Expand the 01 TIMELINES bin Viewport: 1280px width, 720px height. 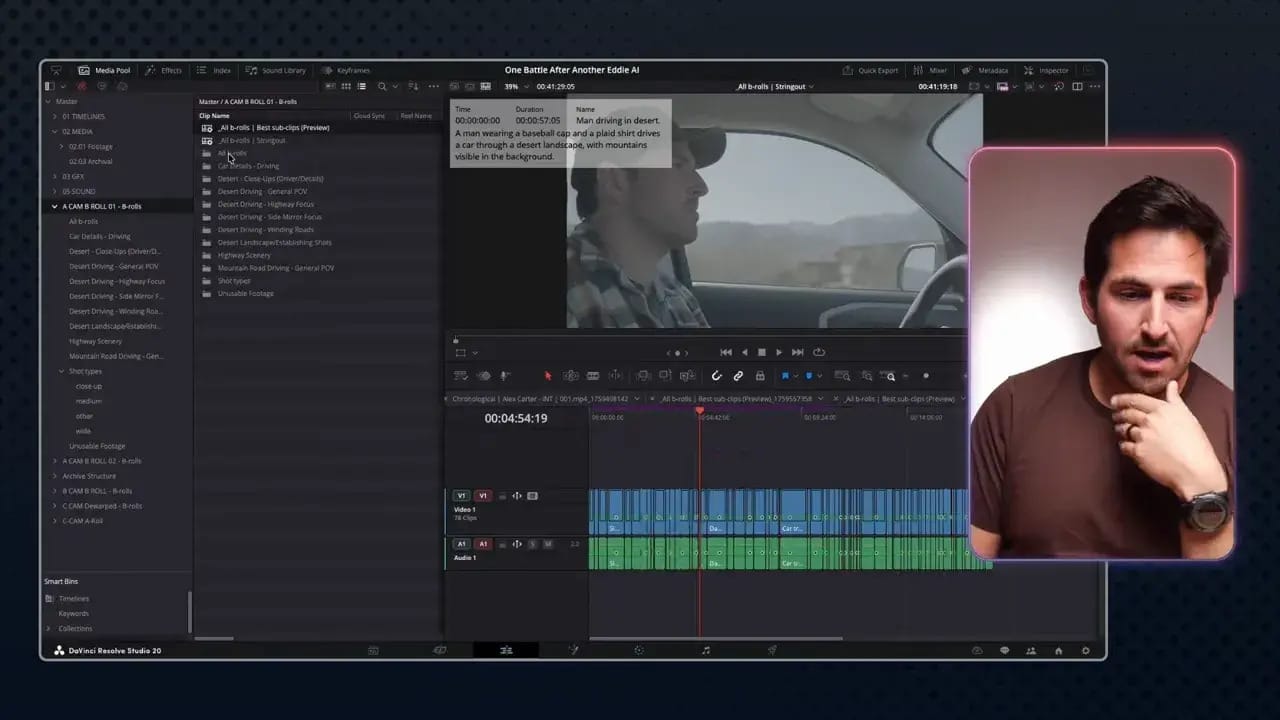[55, 116]
